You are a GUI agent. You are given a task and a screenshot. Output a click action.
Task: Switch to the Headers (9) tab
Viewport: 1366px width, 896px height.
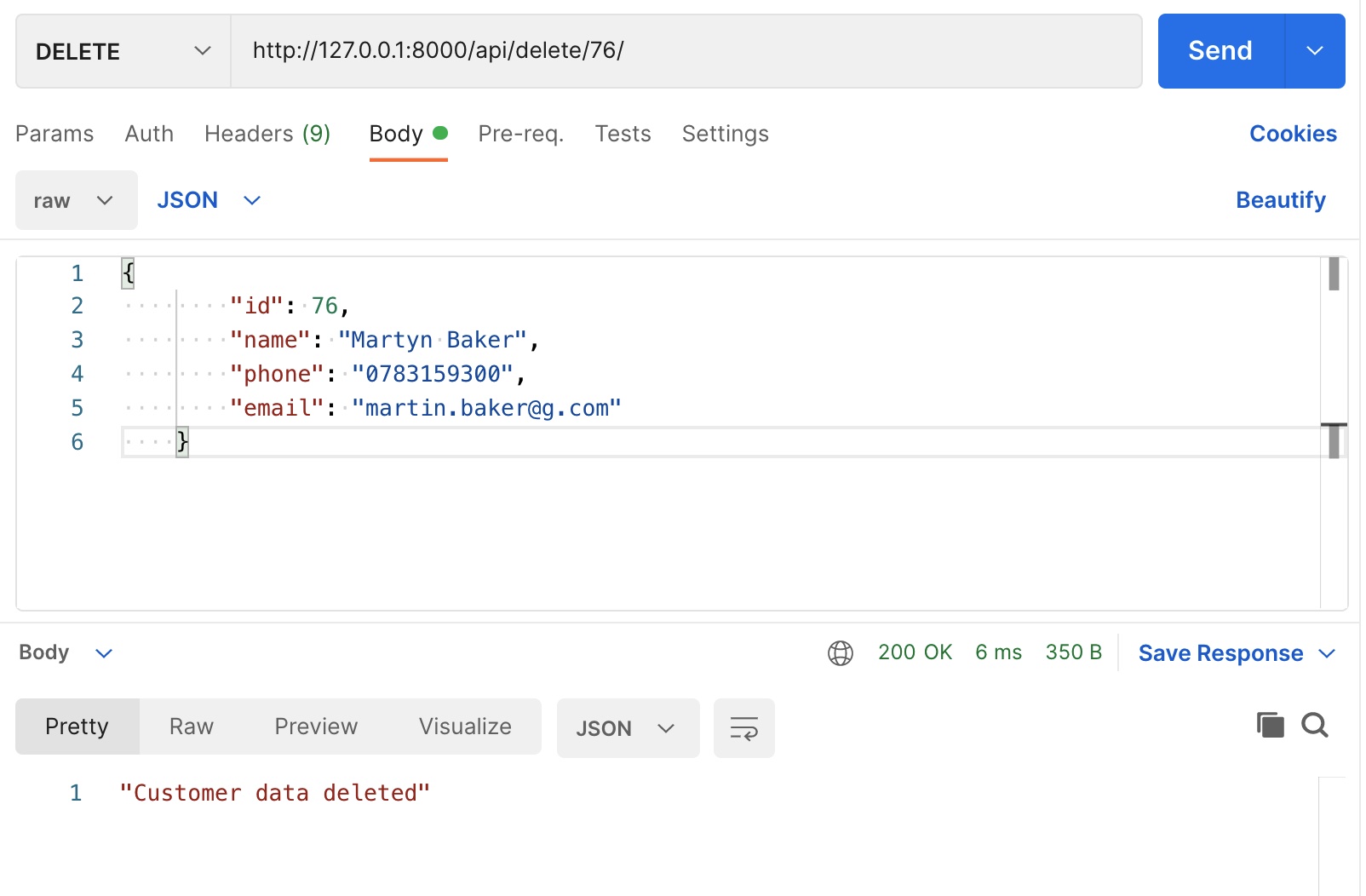(267, 134)
